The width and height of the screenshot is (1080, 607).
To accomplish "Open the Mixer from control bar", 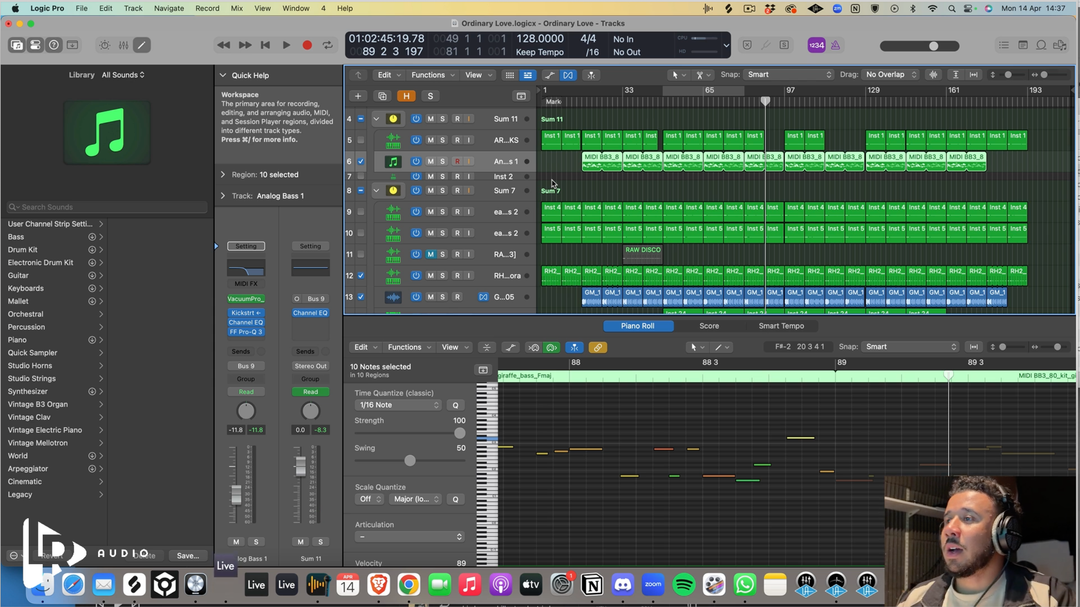I will 123,45.
